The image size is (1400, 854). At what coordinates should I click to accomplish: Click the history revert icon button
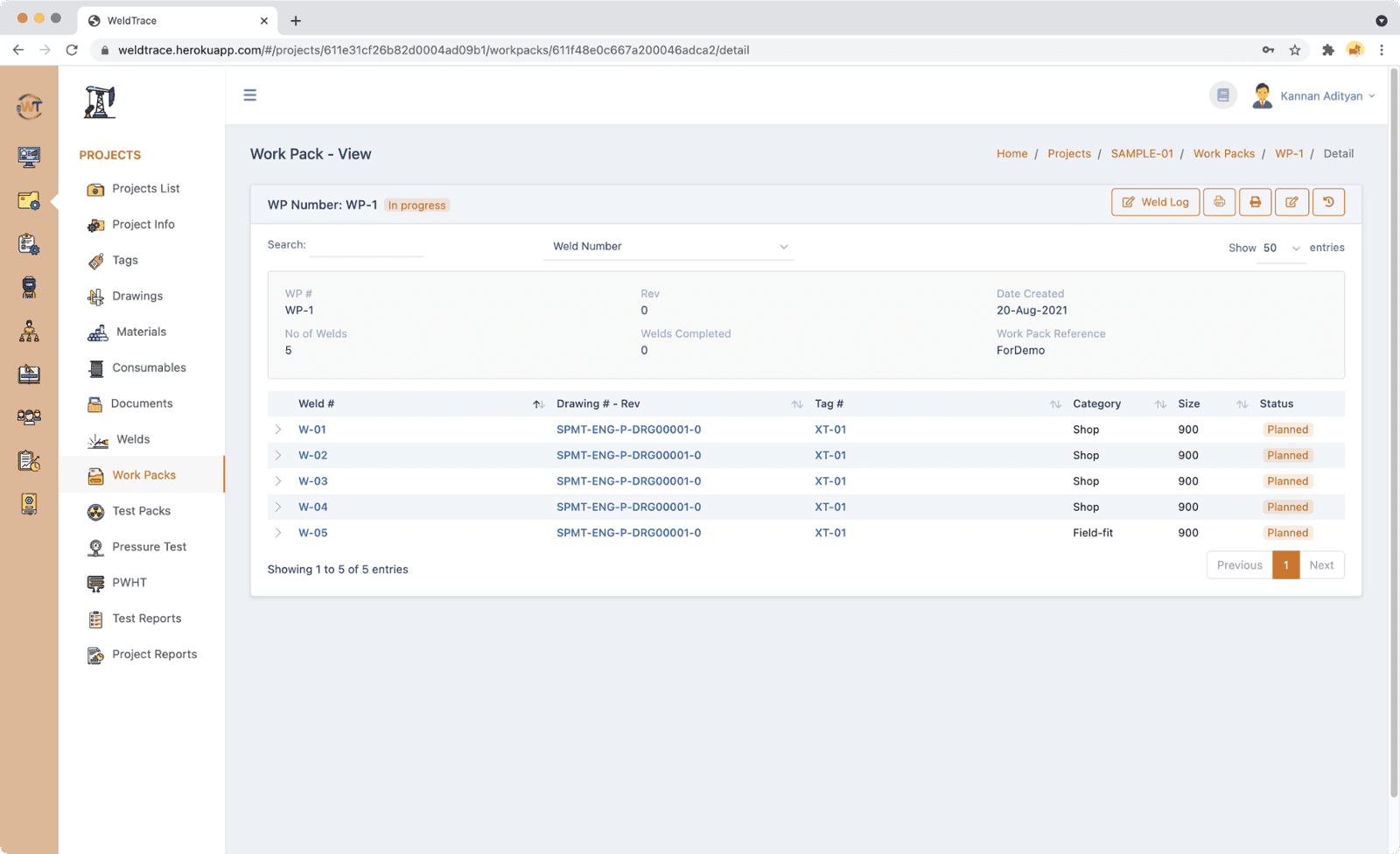pyautogui.click(x=1328, y=202)
